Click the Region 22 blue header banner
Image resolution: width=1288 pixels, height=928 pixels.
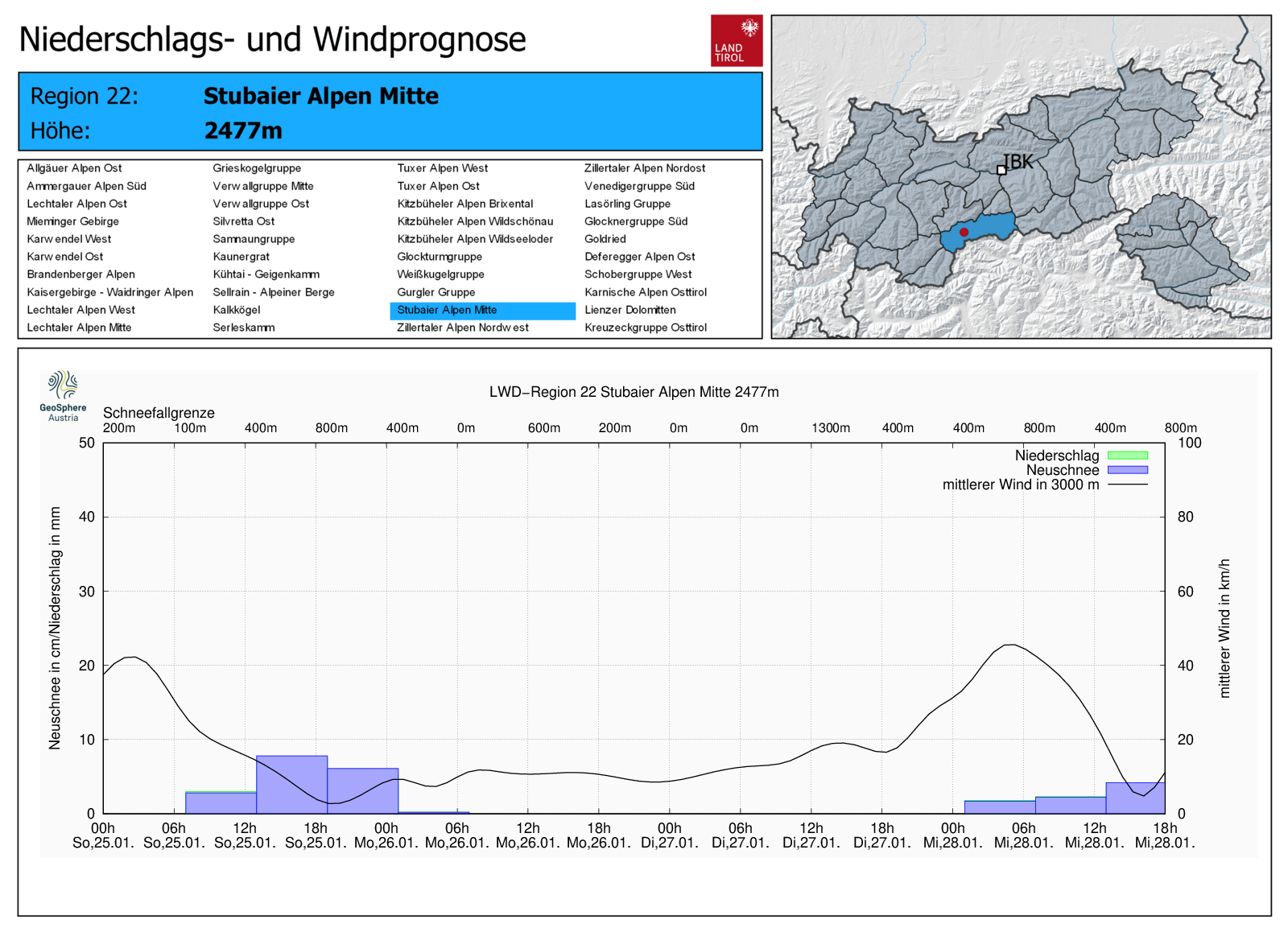tap(390, 112)
